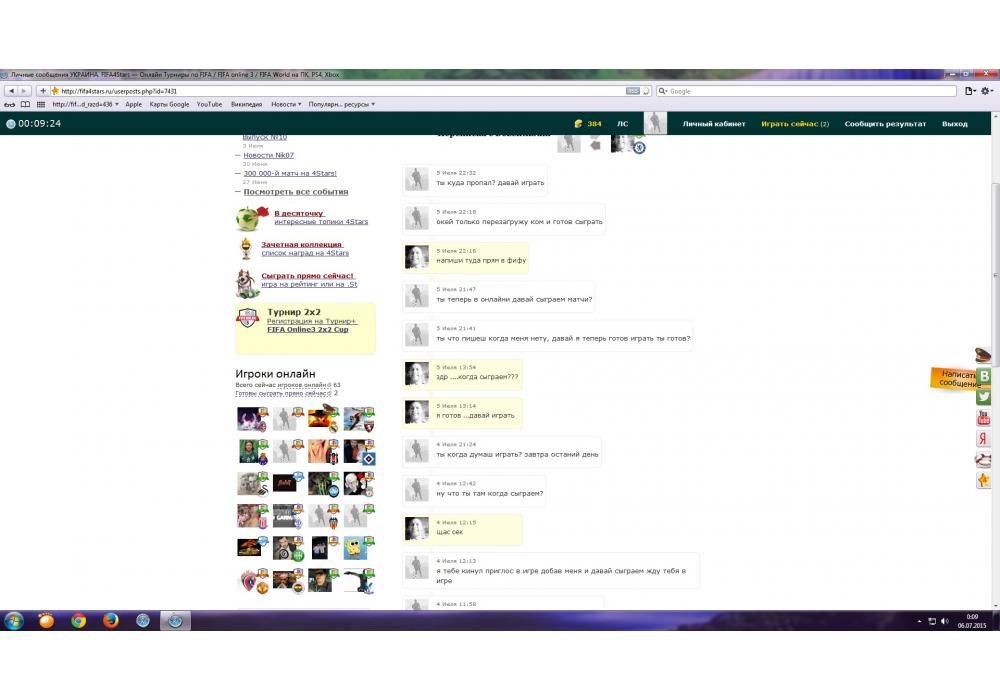
Task: Open the Посмотреть все события link
Action: point(296,192)
